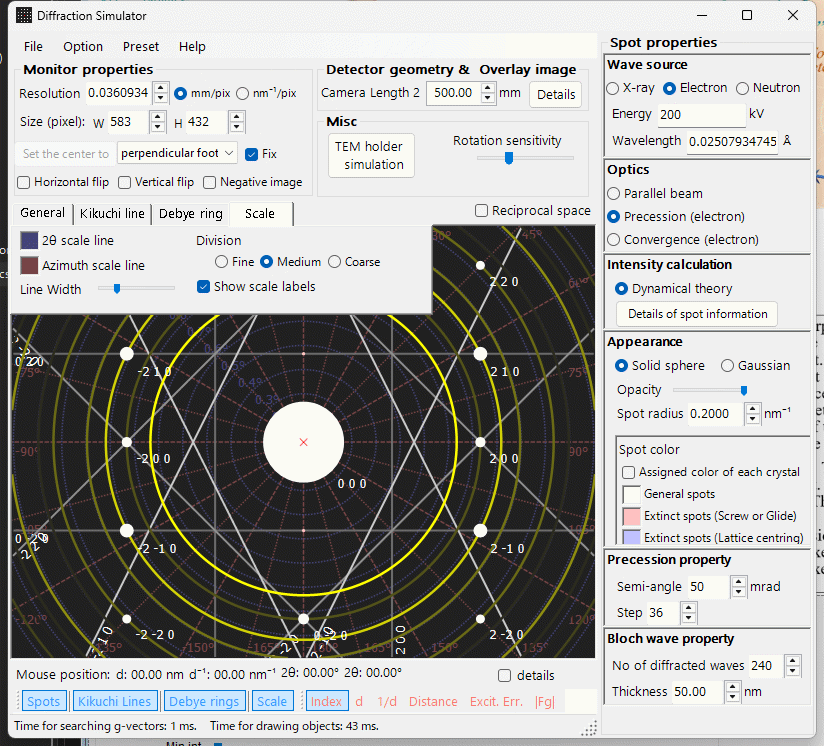Toggle the Kikuchi Lines overlay

(115, 701)
